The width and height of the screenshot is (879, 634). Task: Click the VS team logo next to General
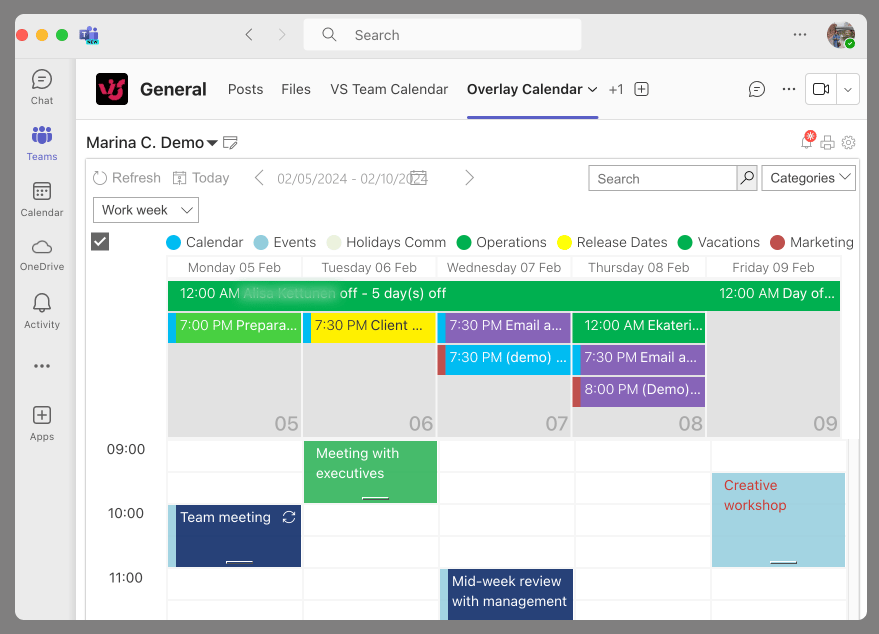112,89
